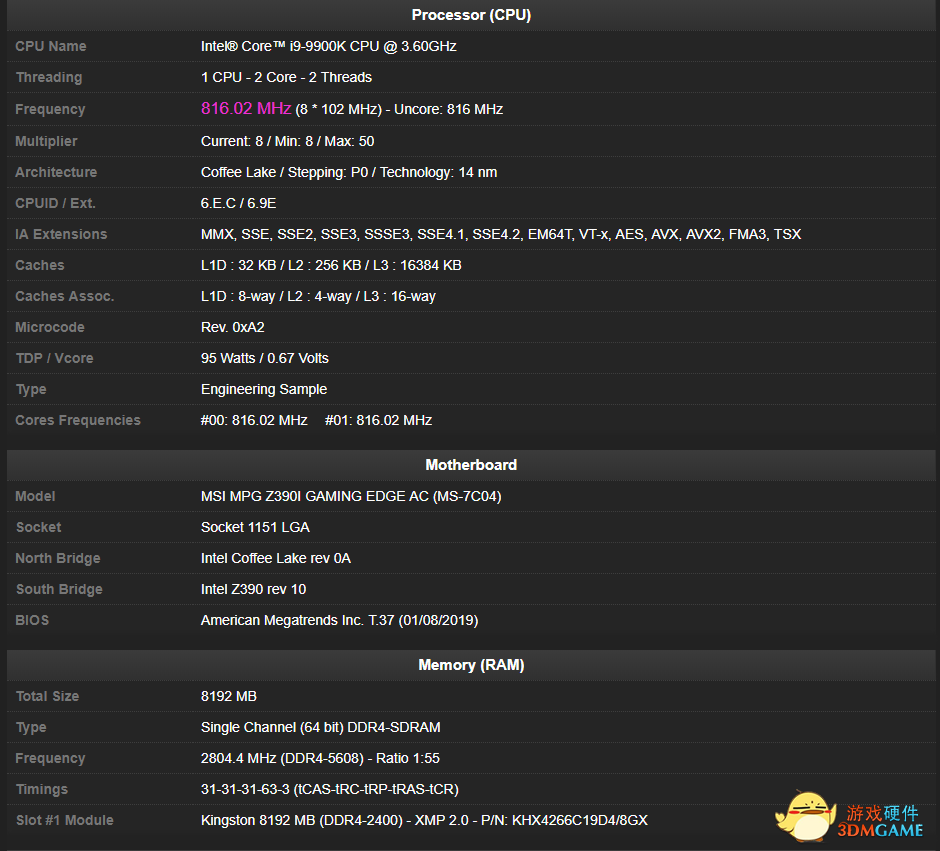Click the IA Extensions list starting with 'MMX, SSE'

coord(501,234)
